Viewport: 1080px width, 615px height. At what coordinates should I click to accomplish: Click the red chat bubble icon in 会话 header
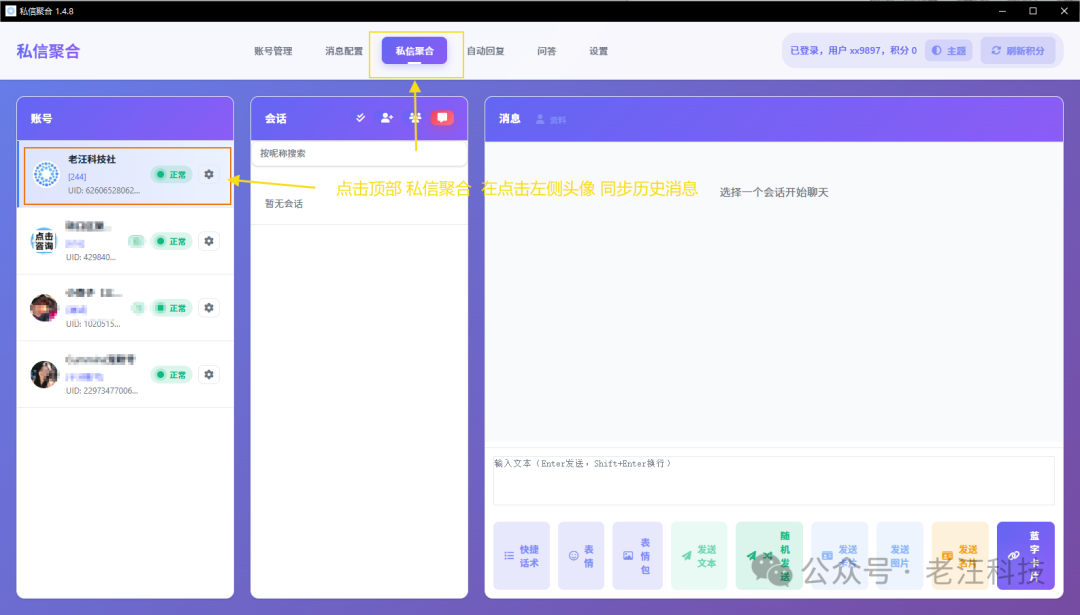pyautogui.click(x=442, y=118)
